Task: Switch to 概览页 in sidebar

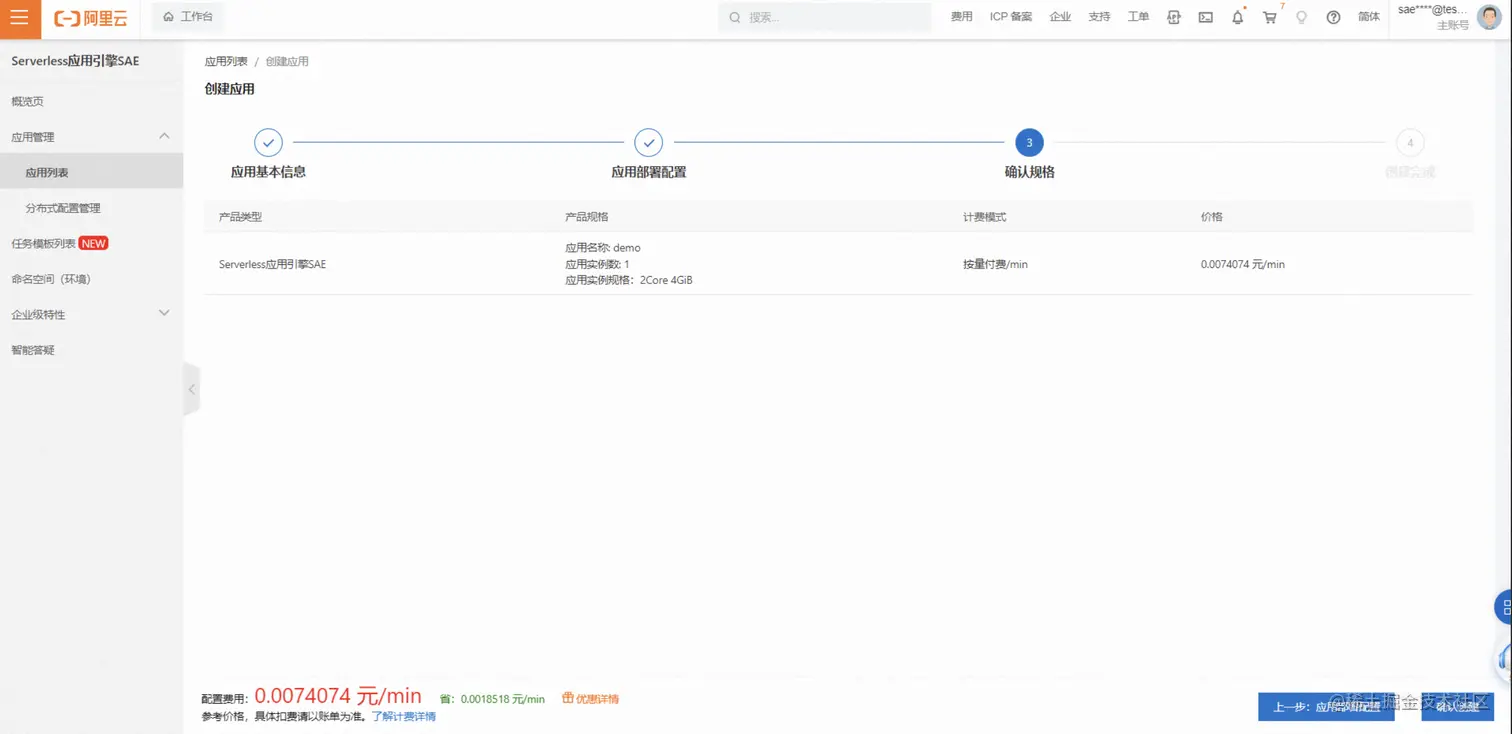Action: click(x=27, y=101)
